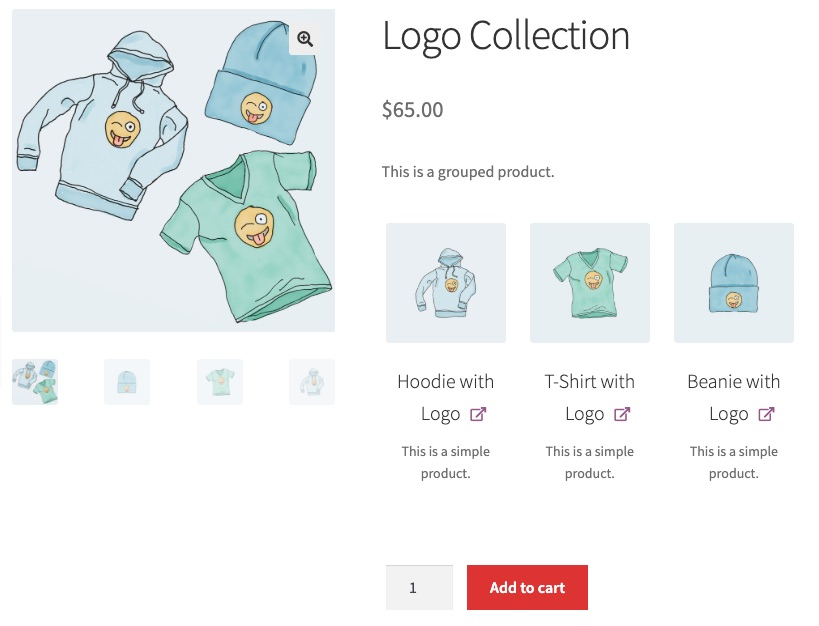
Task: Click the main Logo Collection product image
Action: coord(173,170)
